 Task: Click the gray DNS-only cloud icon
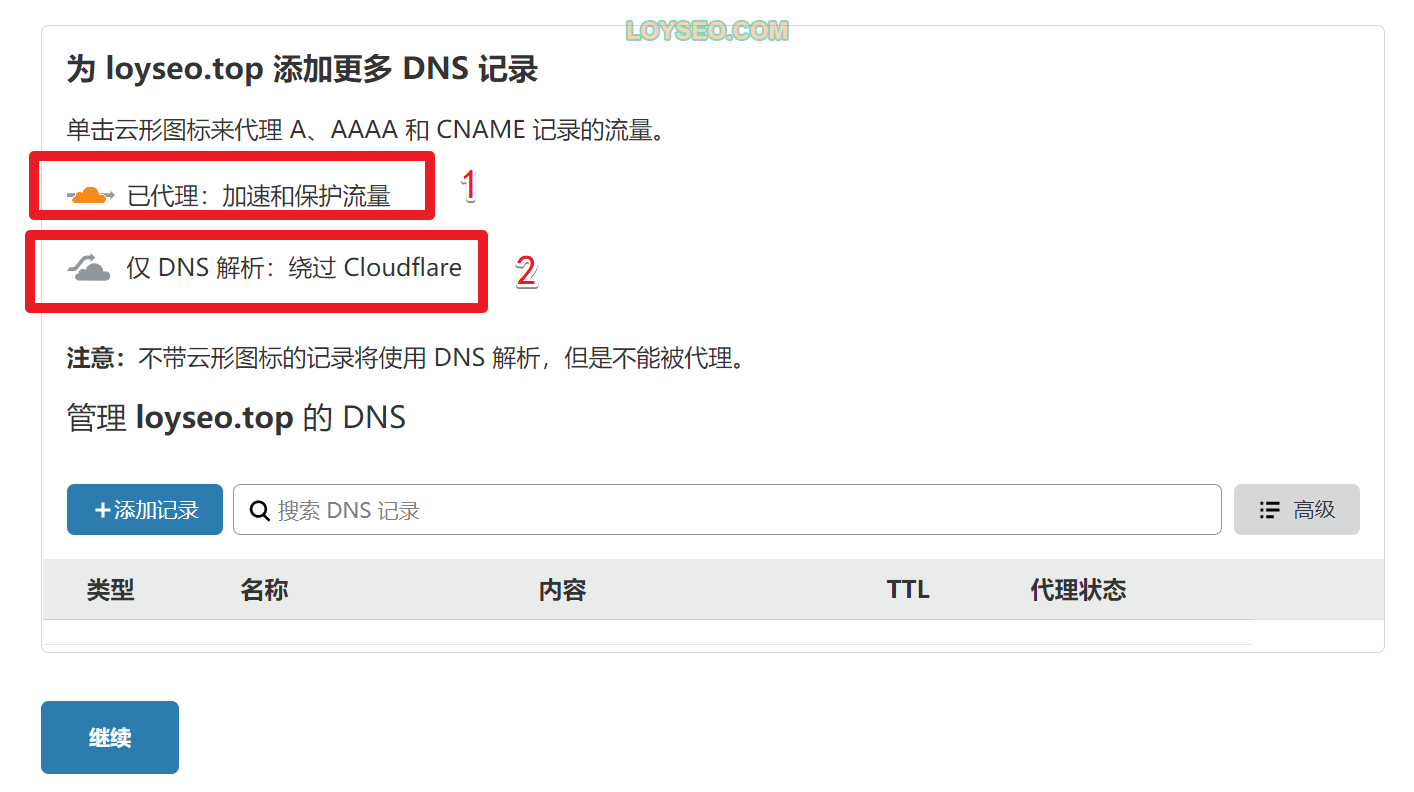click(89, 268)
